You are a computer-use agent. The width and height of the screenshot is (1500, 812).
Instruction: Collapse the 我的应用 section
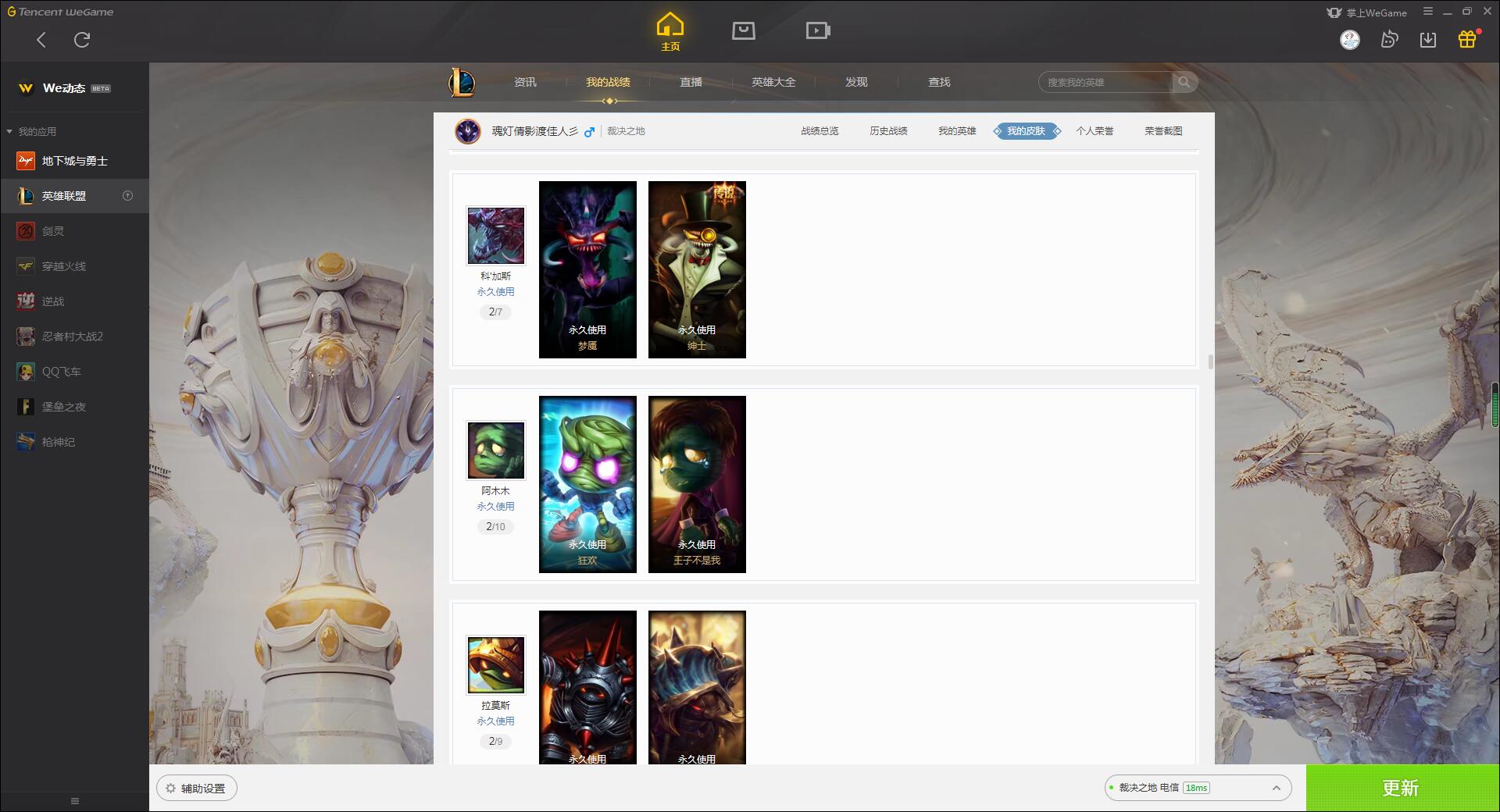(31, 131)
